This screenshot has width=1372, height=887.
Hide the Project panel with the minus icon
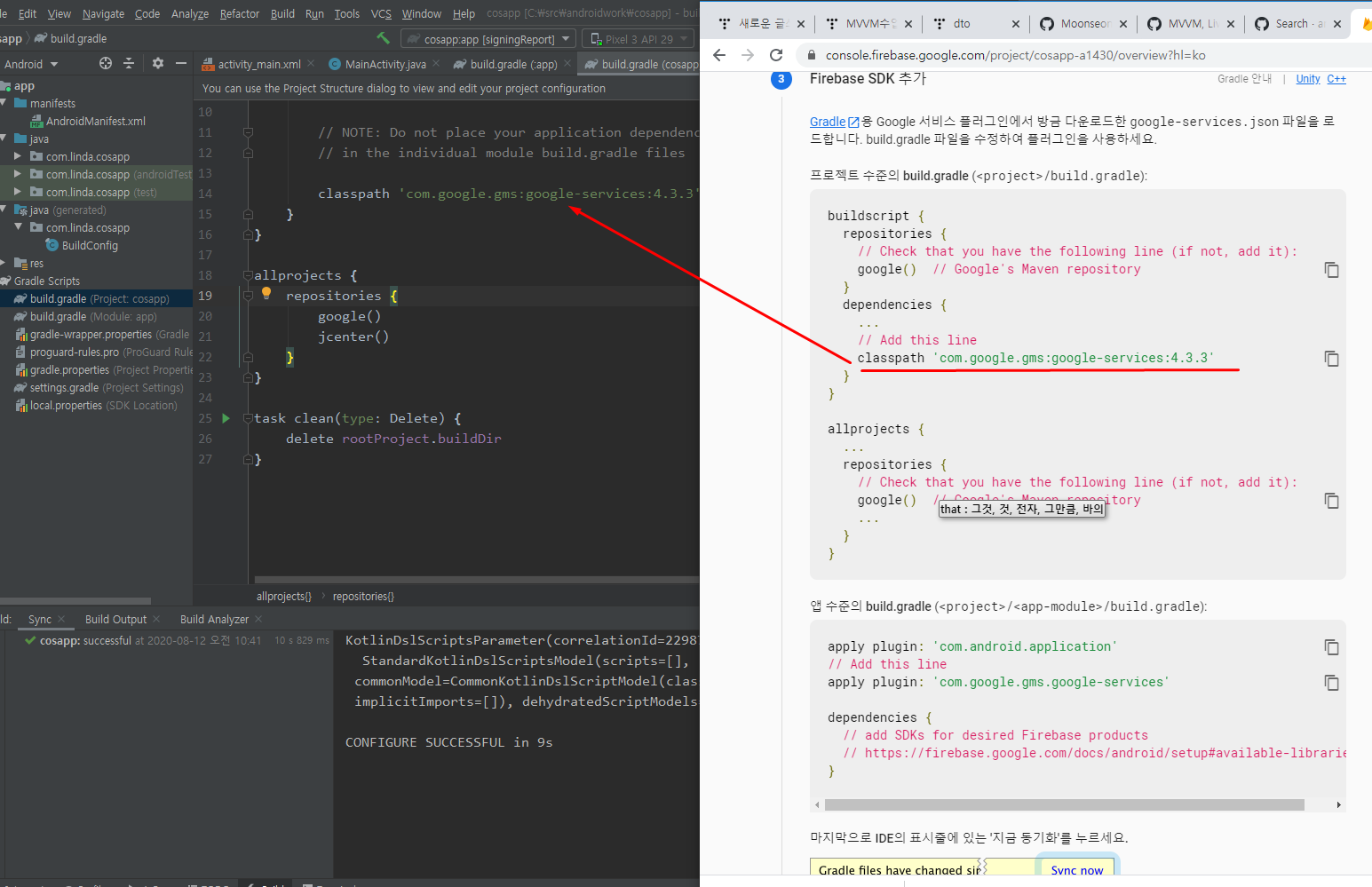click(181, 63)
